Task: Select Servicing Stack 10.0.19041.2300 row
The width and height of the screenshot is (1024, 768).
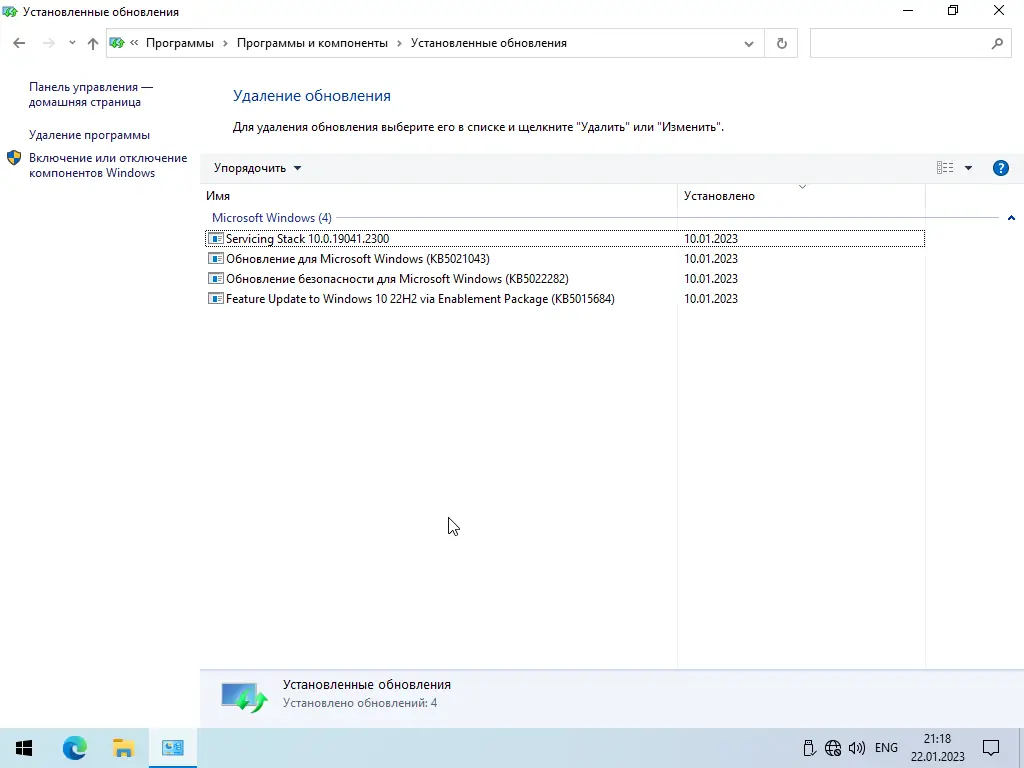Action: click(565, 239)
